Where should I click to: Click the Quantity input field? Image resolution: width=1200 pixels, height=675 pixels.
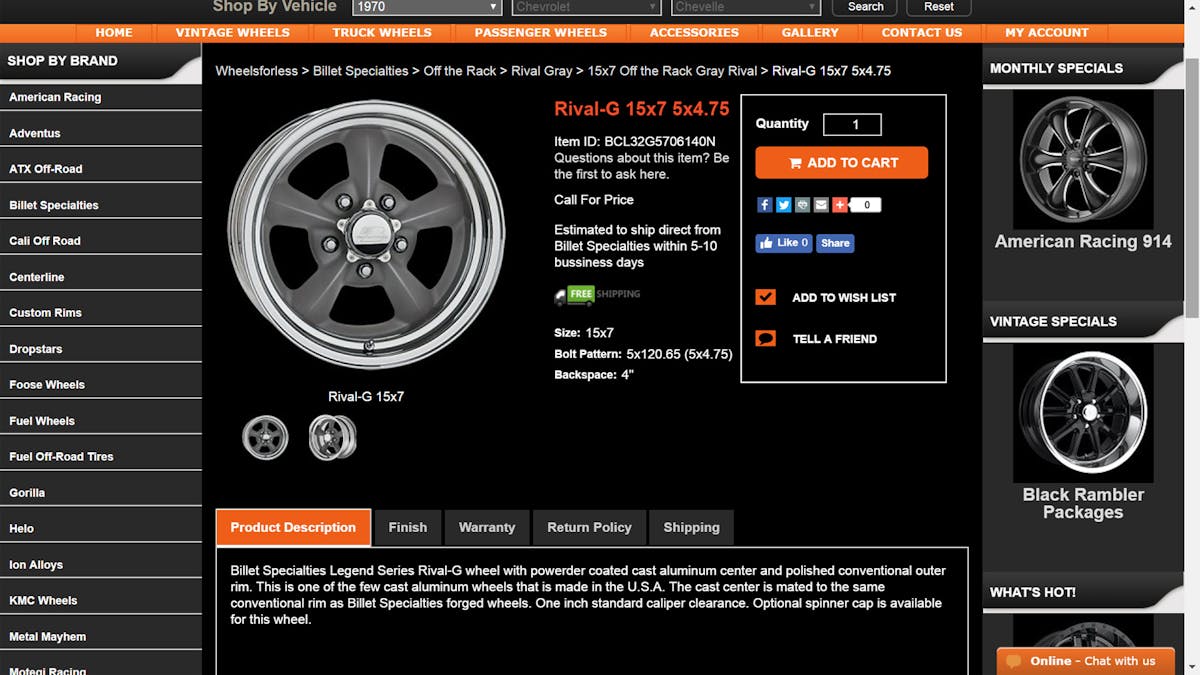pyautogui.click(x=852, y=124)
